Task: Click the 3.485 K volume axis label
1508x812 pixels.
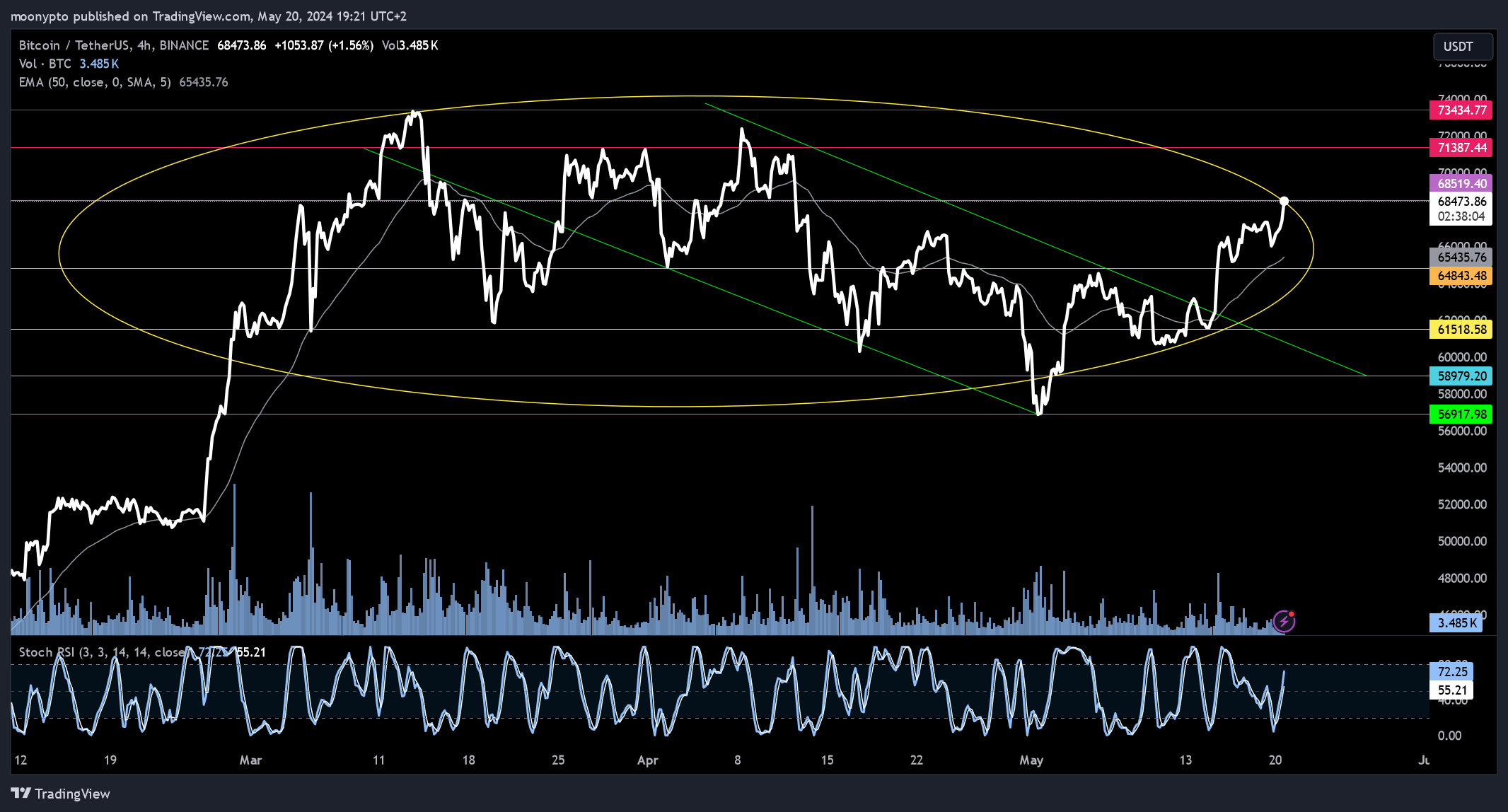Action: pyautogui.click(x=1456, y=622)
